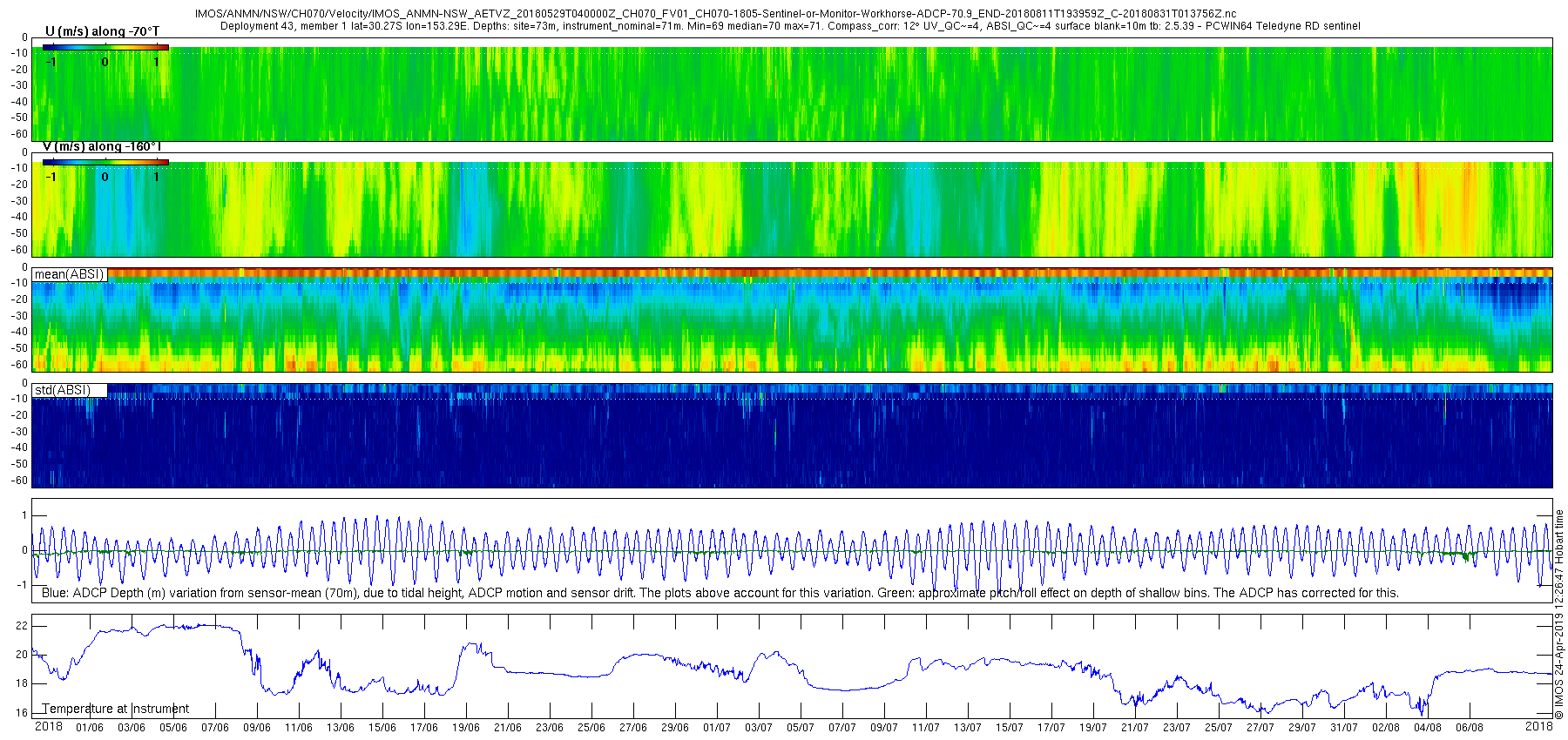Click the 01/06 date tick label

point(90,728)
